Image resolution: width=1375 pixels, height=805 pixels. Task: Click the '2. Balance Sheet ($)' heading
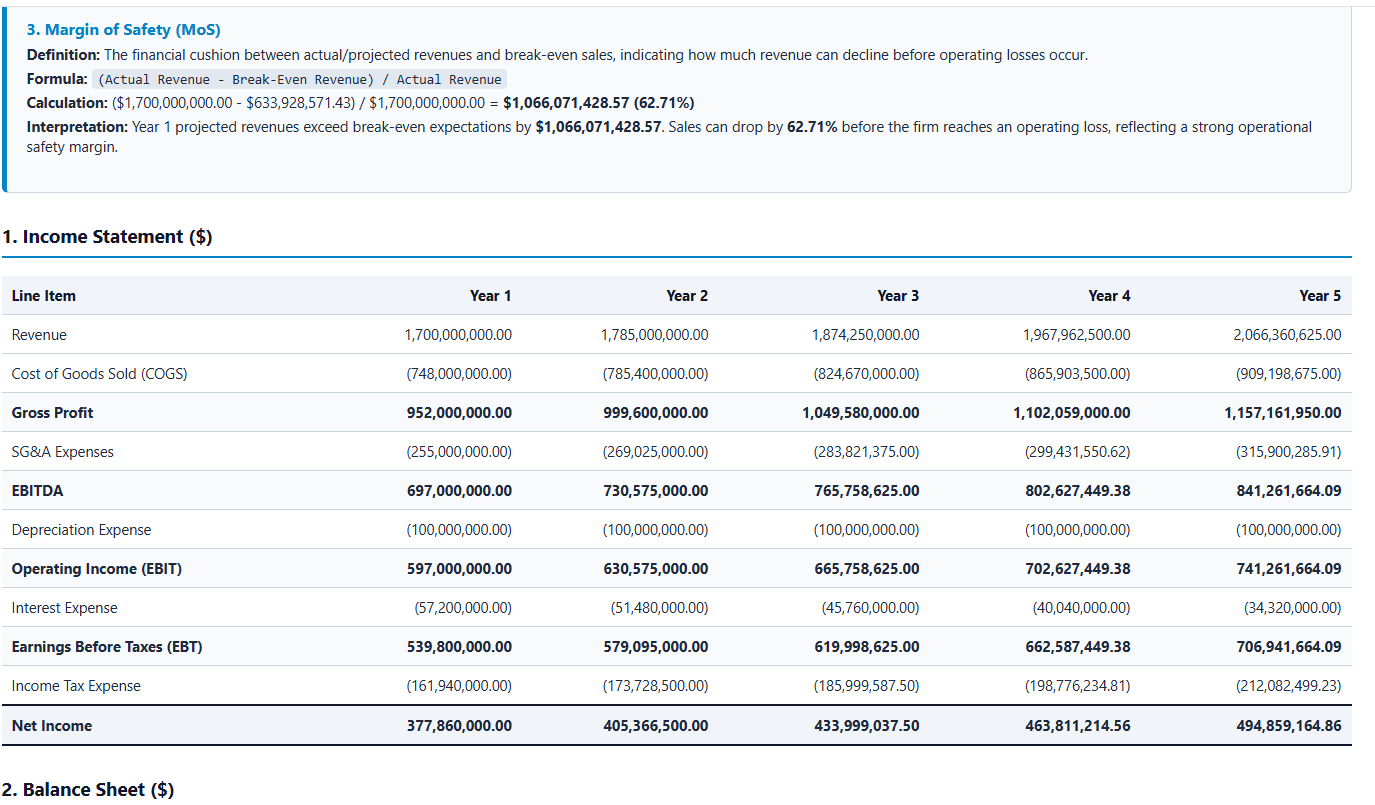click(88, 790)
